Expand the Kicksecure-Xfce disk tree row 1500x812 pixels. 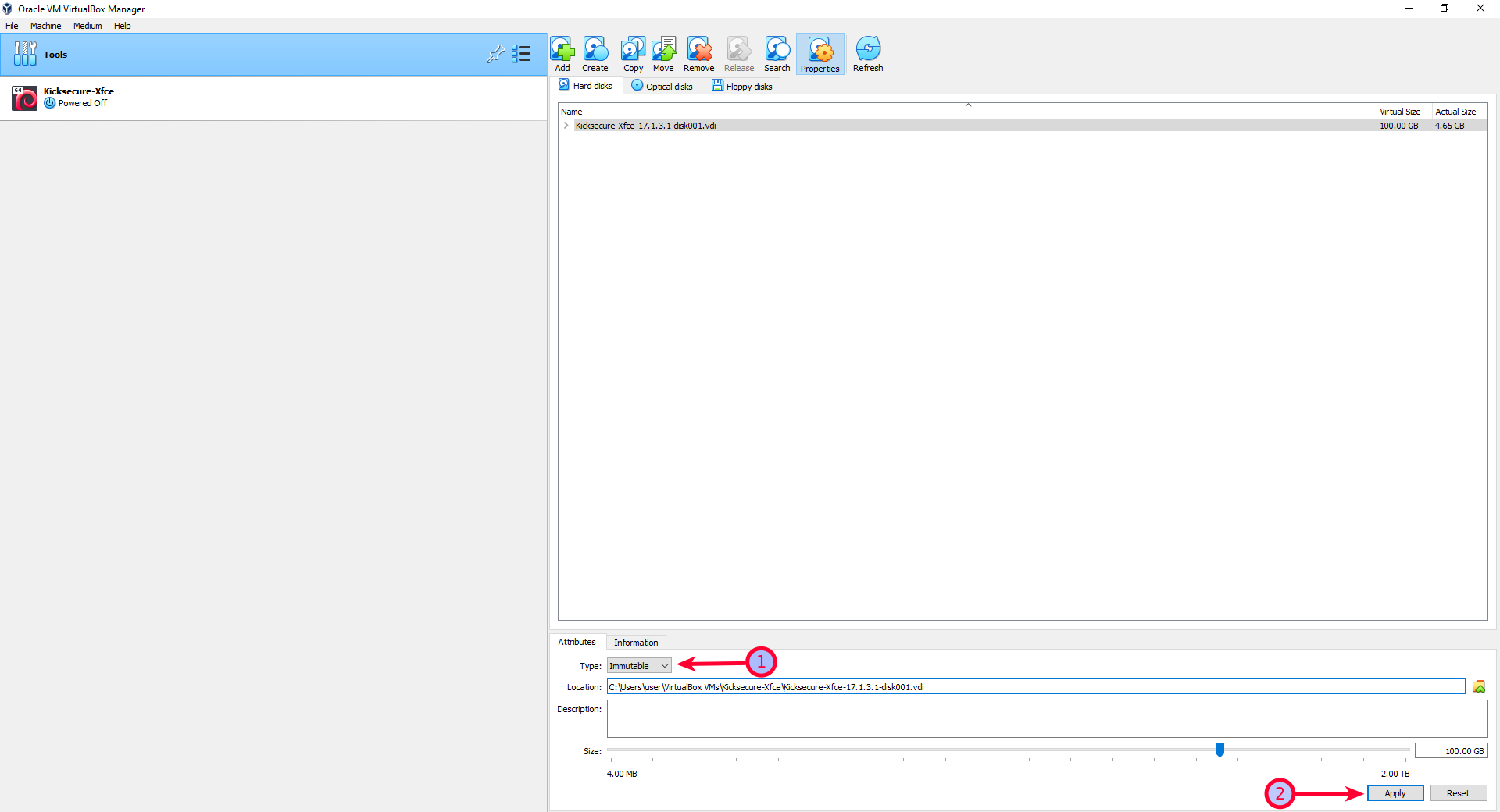pos(566,126)
